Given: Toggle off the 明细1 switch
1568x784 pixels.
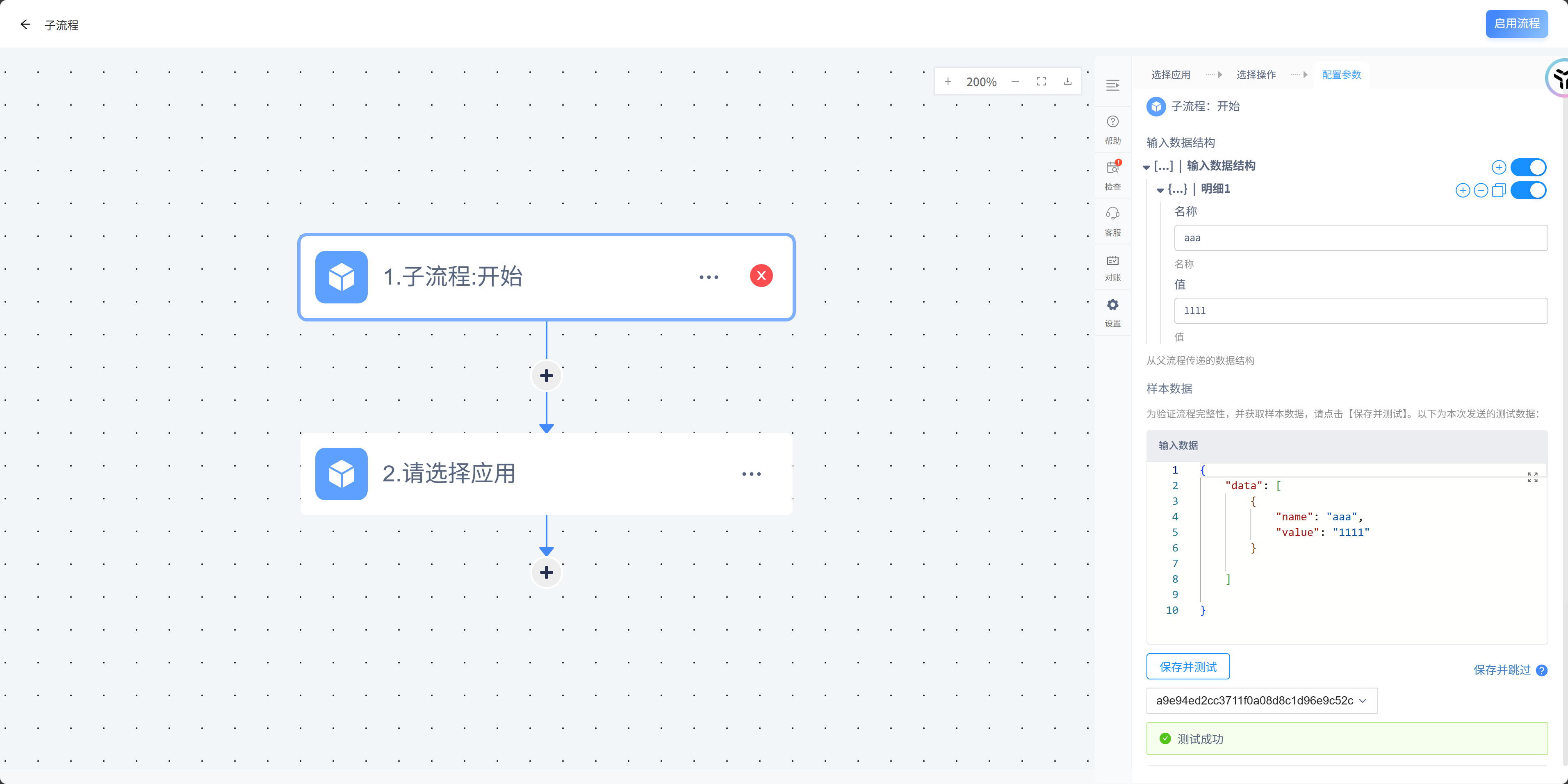Looking at the screenshot, I should [x=1528, y=191].
